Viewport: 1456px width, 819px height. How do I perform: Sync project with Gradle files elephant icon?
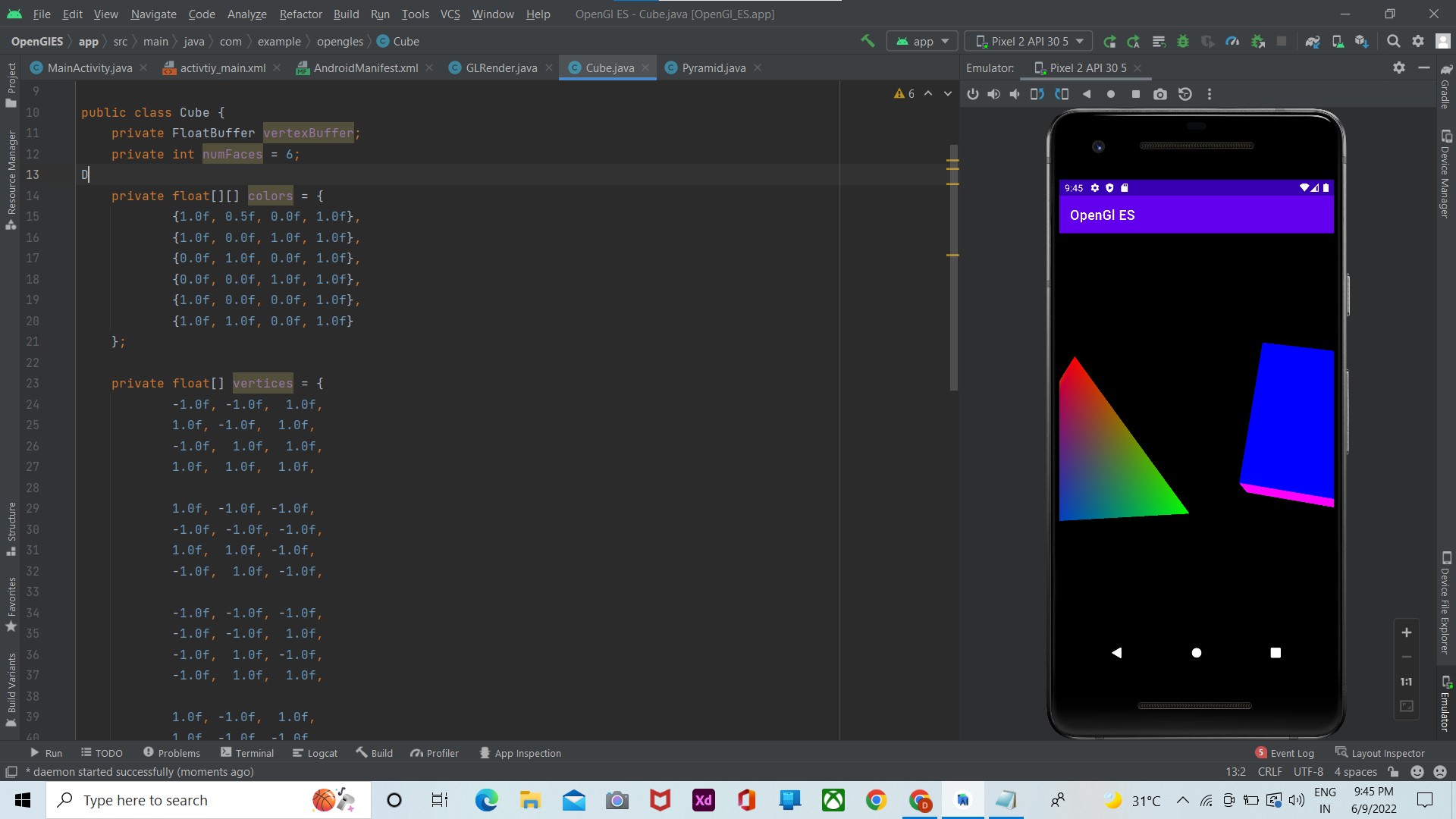click(1313, 41)
